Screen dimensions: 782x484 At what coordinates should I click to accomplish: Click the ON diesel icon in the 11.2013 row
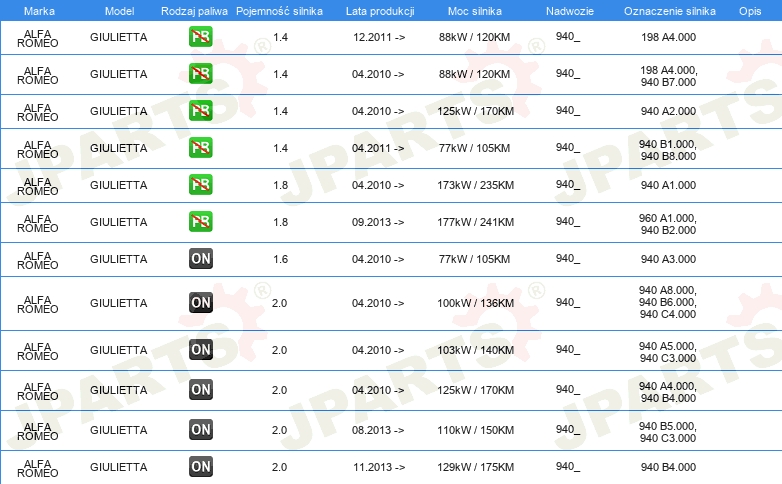200,467
